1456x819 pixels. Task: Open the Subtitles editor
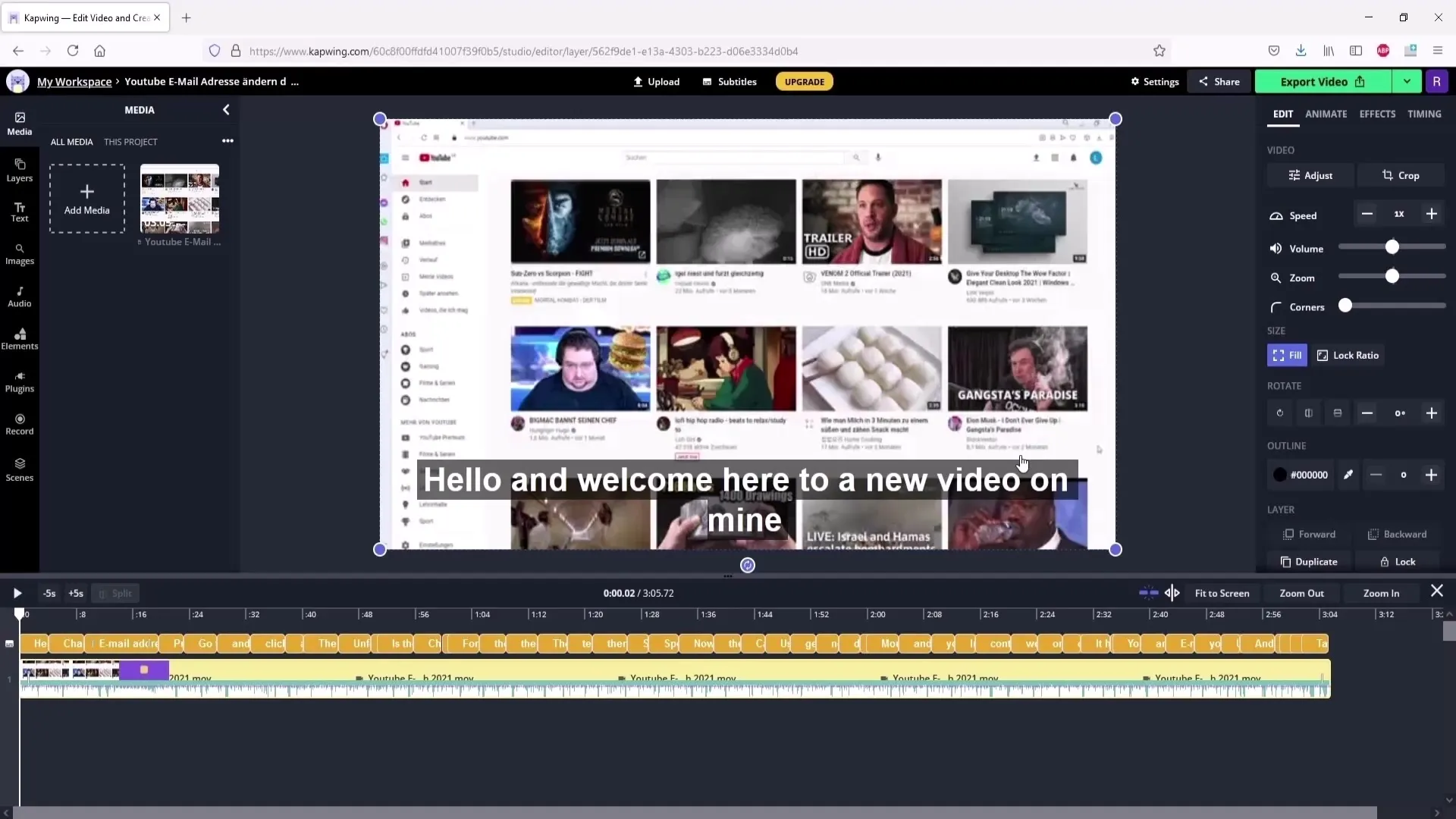[730, 82]
